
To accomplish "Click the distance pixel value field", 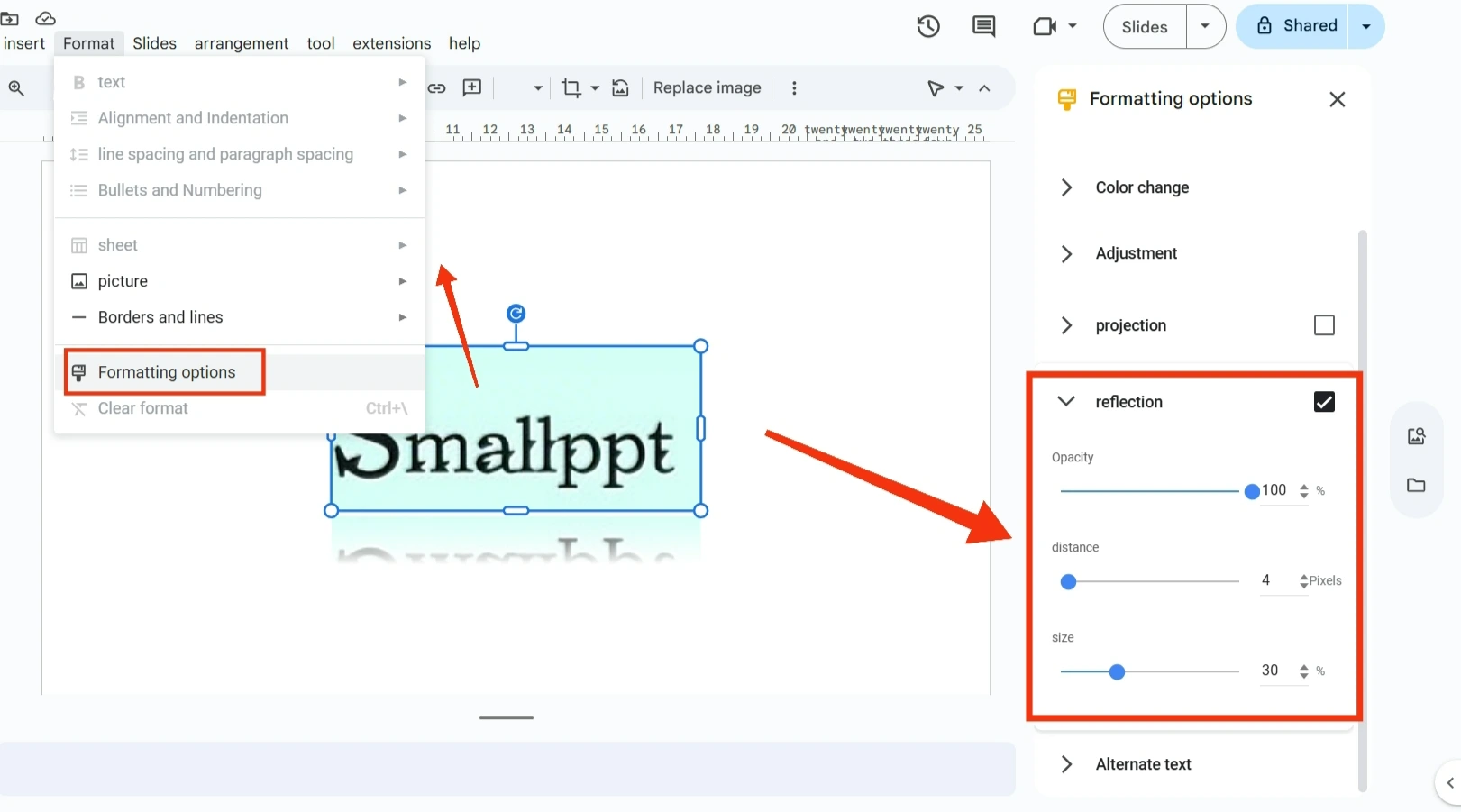I will click(x=1266, y=580).
